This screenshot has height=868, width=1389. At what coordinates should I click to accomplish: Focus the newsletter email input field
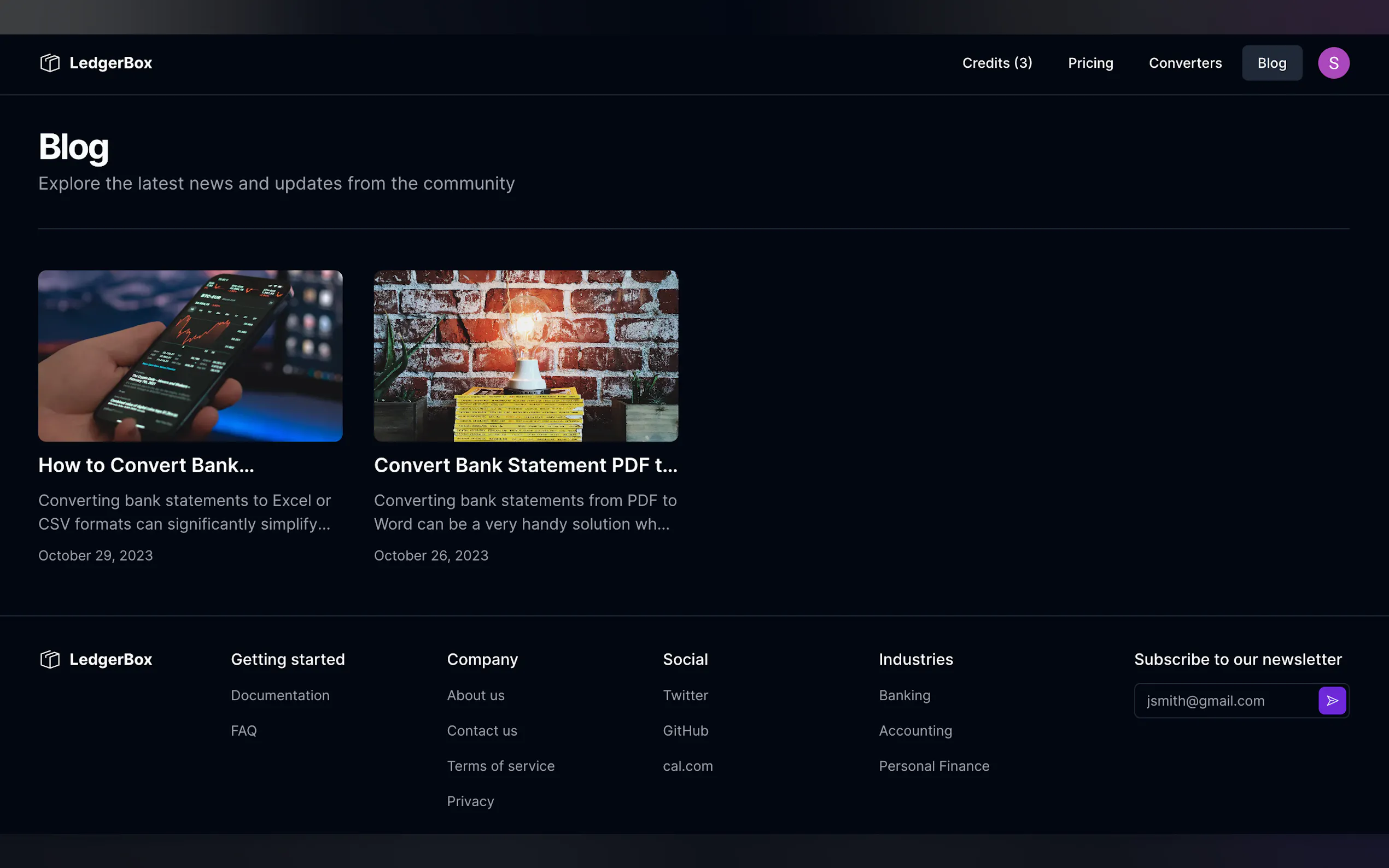click(x=1224, y=700)
